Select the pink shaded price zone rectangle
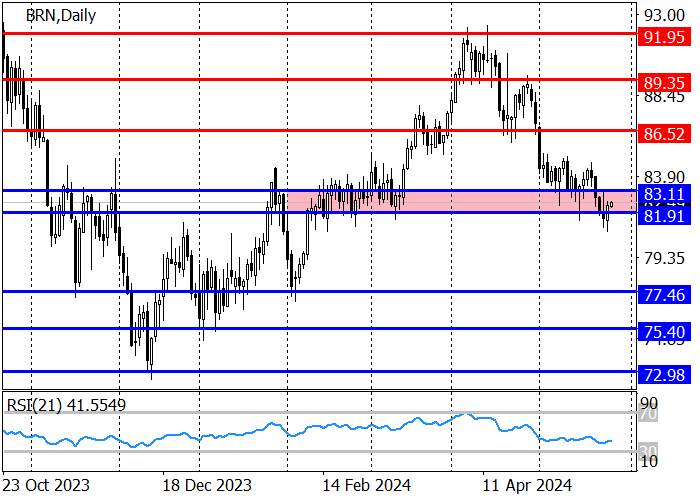 click(462, 201)
